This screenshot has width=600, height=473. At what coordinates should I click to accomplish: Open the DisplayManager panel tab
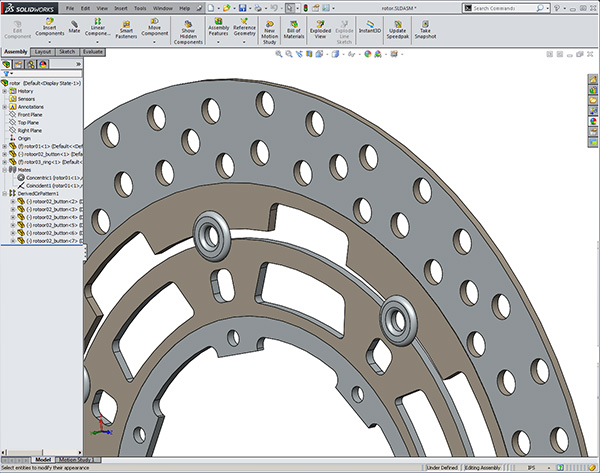[43, 64]
